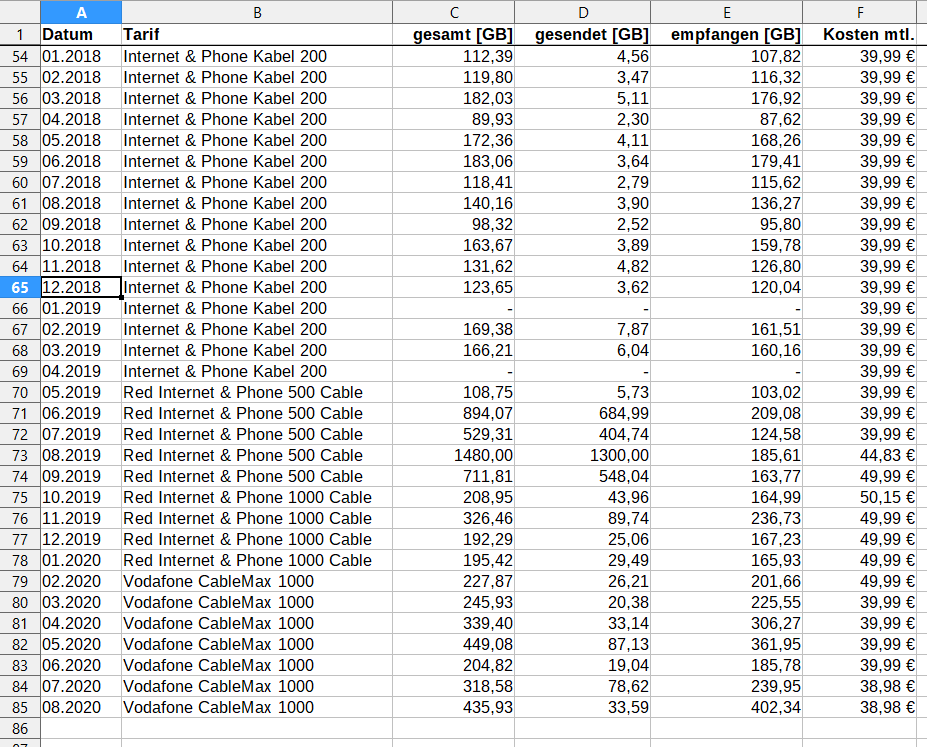Click total value 339,40
This screenshot has height=747, width=927.
pyautogui.click(x=453, y=623)
